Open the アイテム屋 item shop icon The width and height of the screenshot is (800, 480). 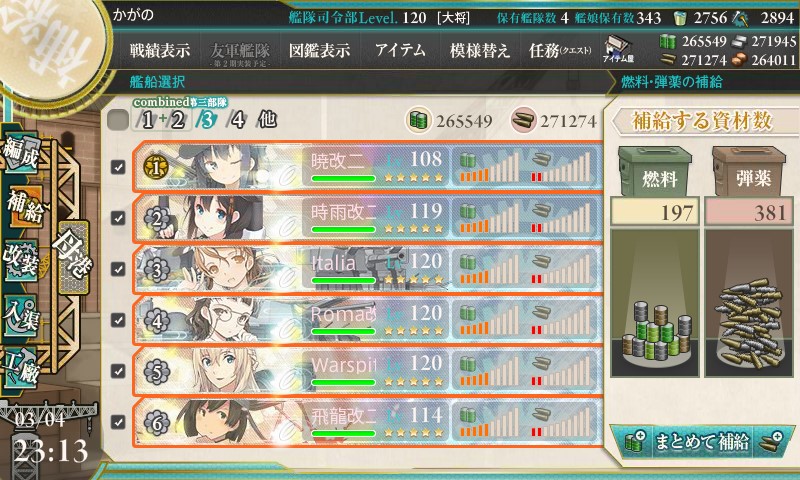(x=618, y=50)
